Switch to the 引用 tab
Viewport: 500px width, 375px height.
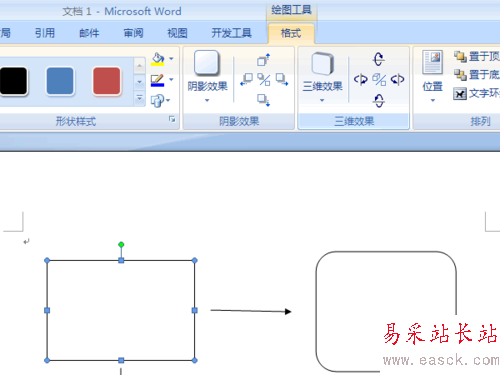tap(45, 33)
